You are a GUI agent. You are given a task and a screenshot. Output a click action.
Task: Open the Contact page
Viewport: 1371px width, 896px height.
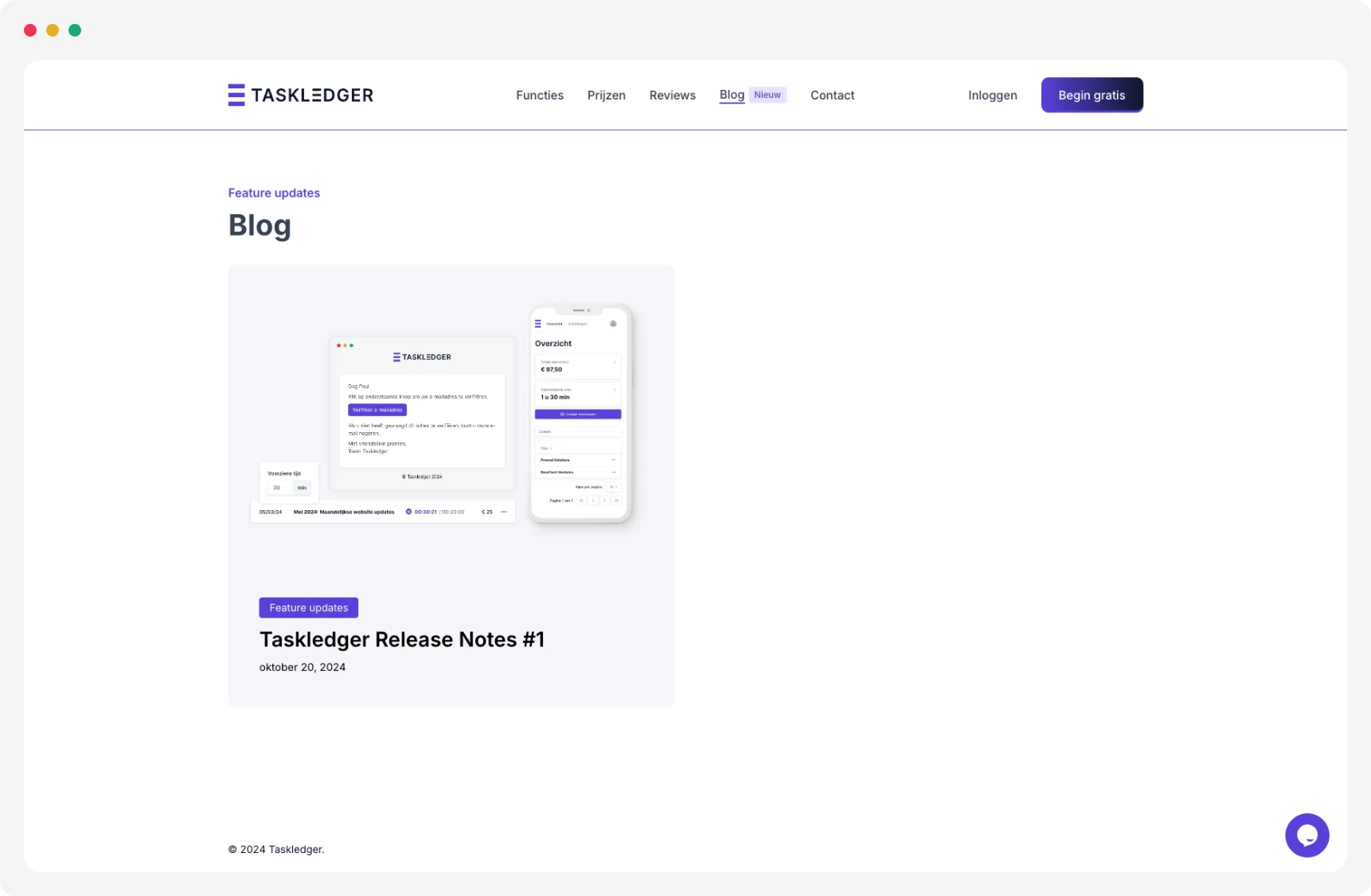click(832, 95)
